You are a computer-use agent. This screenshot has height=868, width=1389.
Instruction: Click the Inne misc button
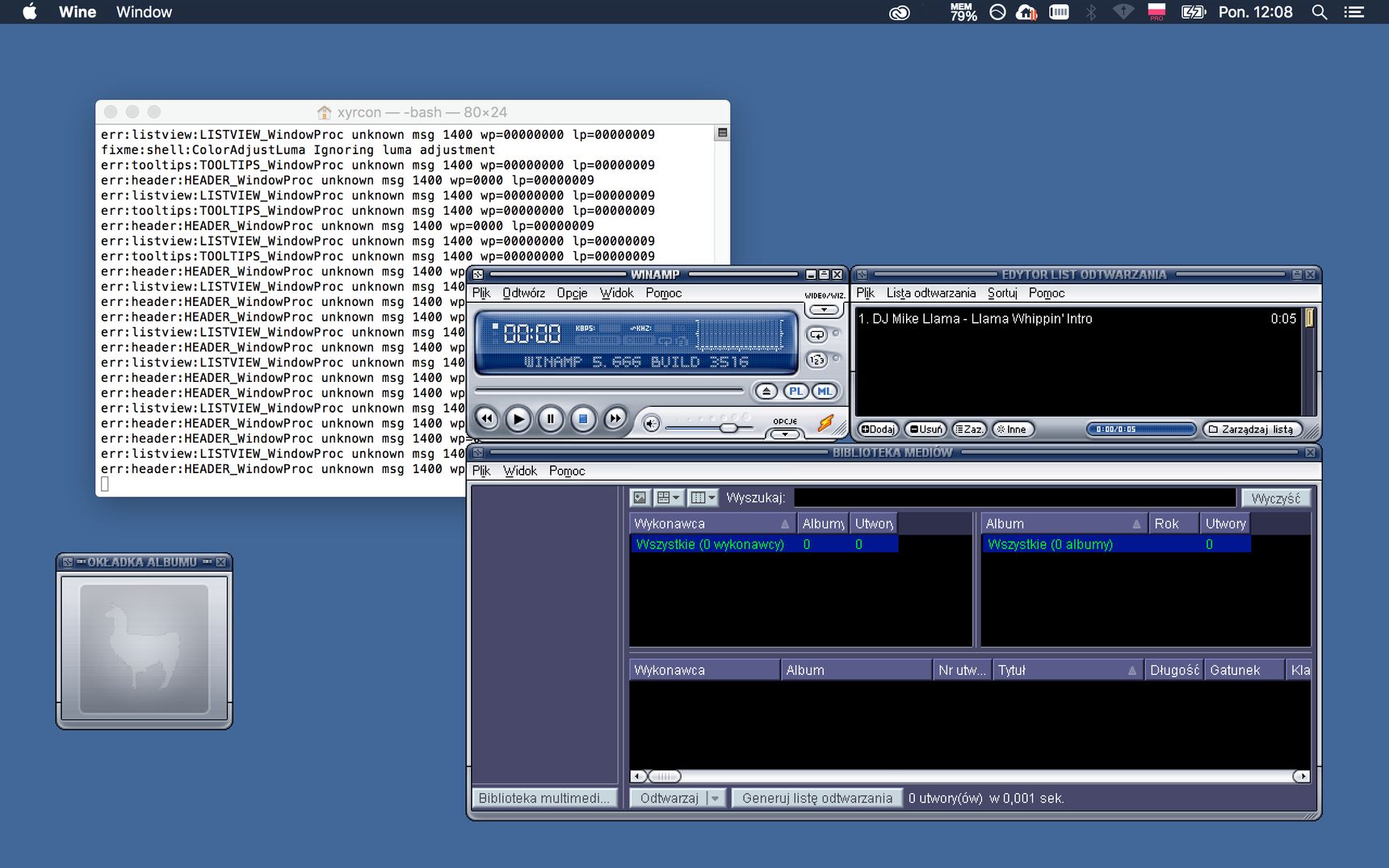click(1012, 430)
